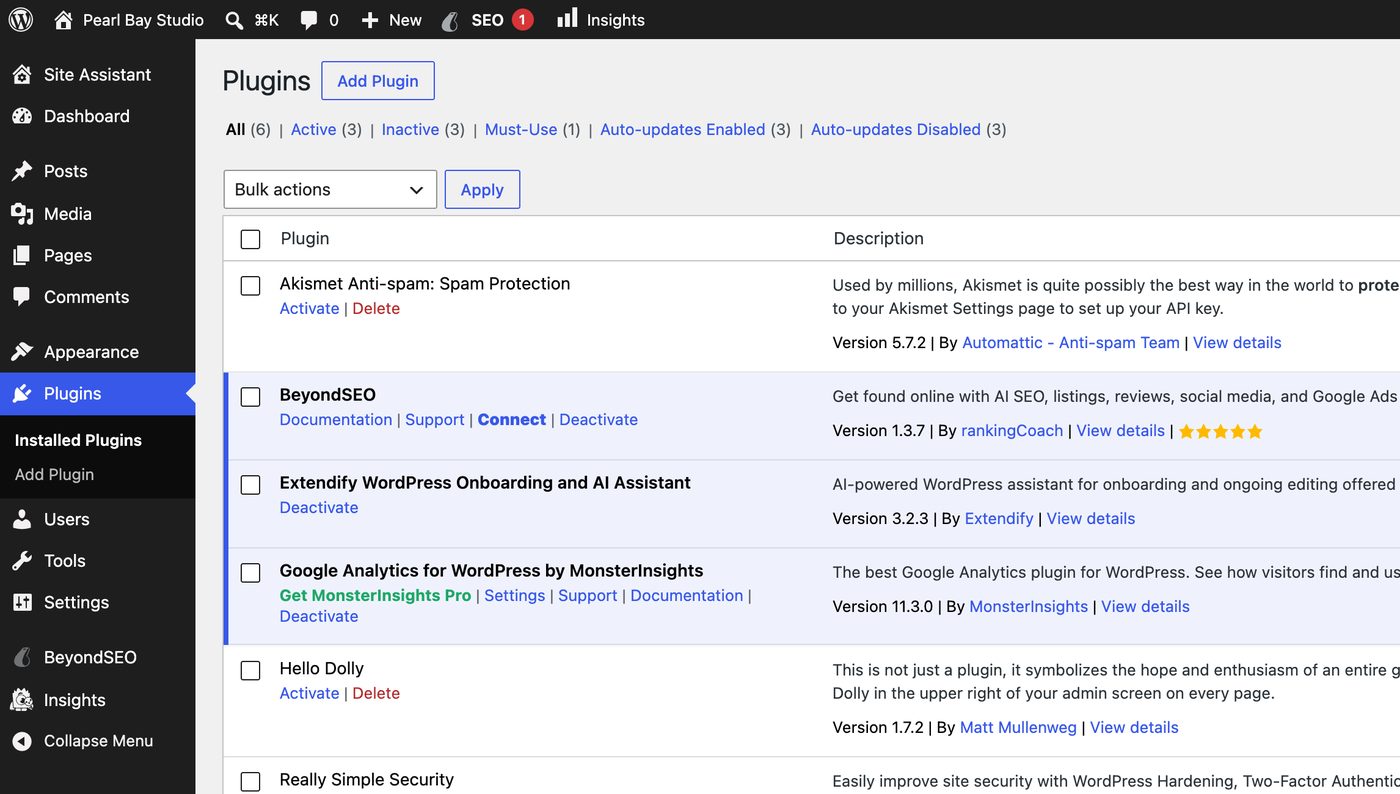
Task: Show Must-Use plugins filter
Action: pos(521,129)
